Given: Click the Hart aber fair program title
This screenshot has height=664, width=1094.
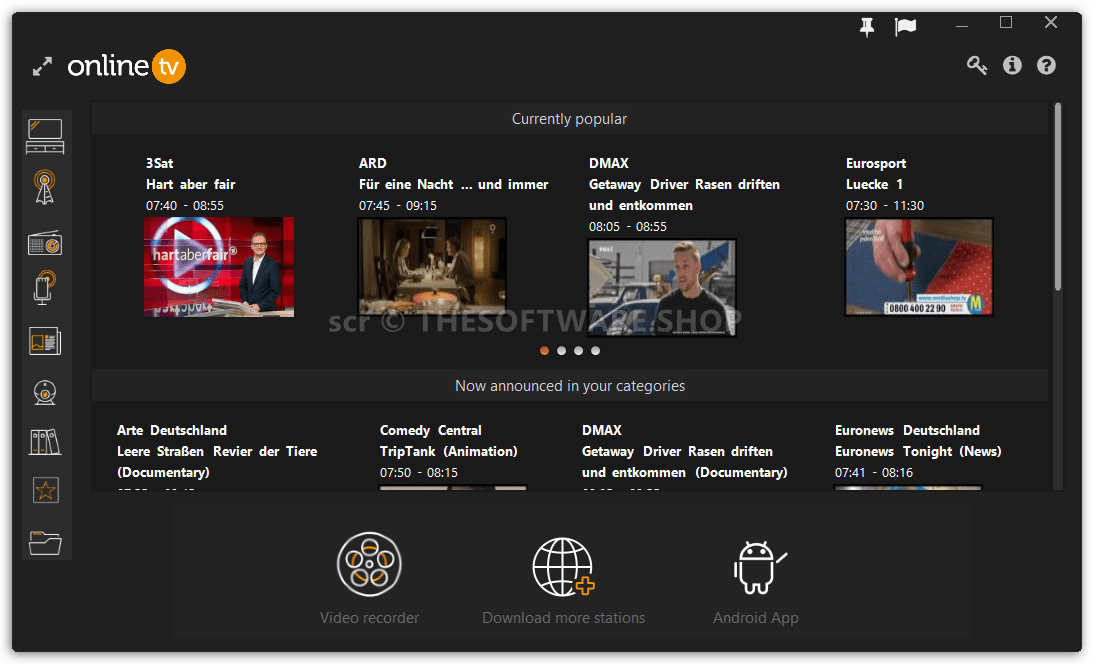Looking at the screenshot, I should (x=190, y=184).
